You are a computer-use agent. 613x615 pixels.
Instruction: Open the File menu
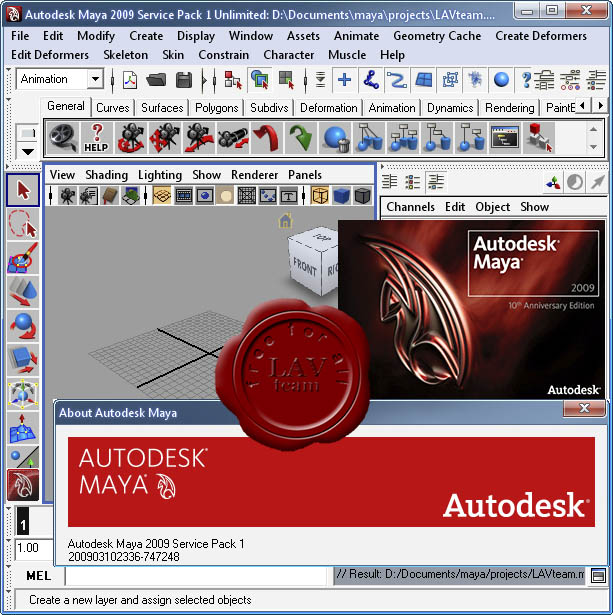tap(20, 36)
